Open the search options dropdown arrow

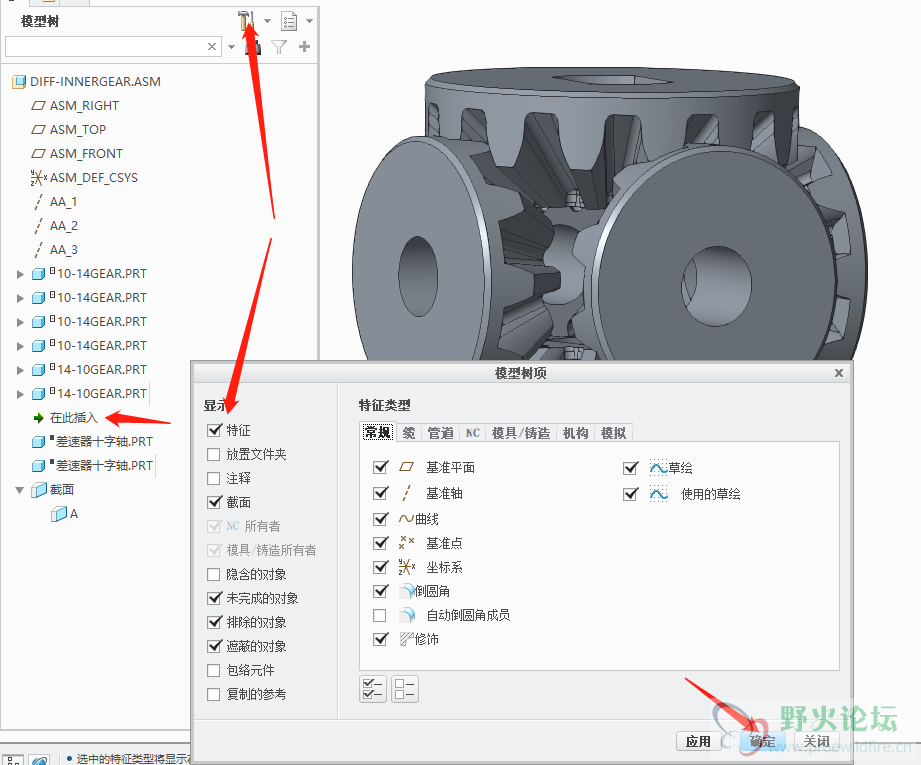coord(231,46)
